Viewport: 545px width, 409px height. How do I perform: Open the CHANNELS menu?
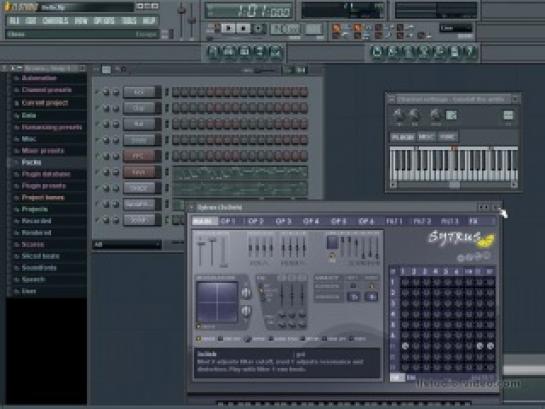[x=55, y=21]
